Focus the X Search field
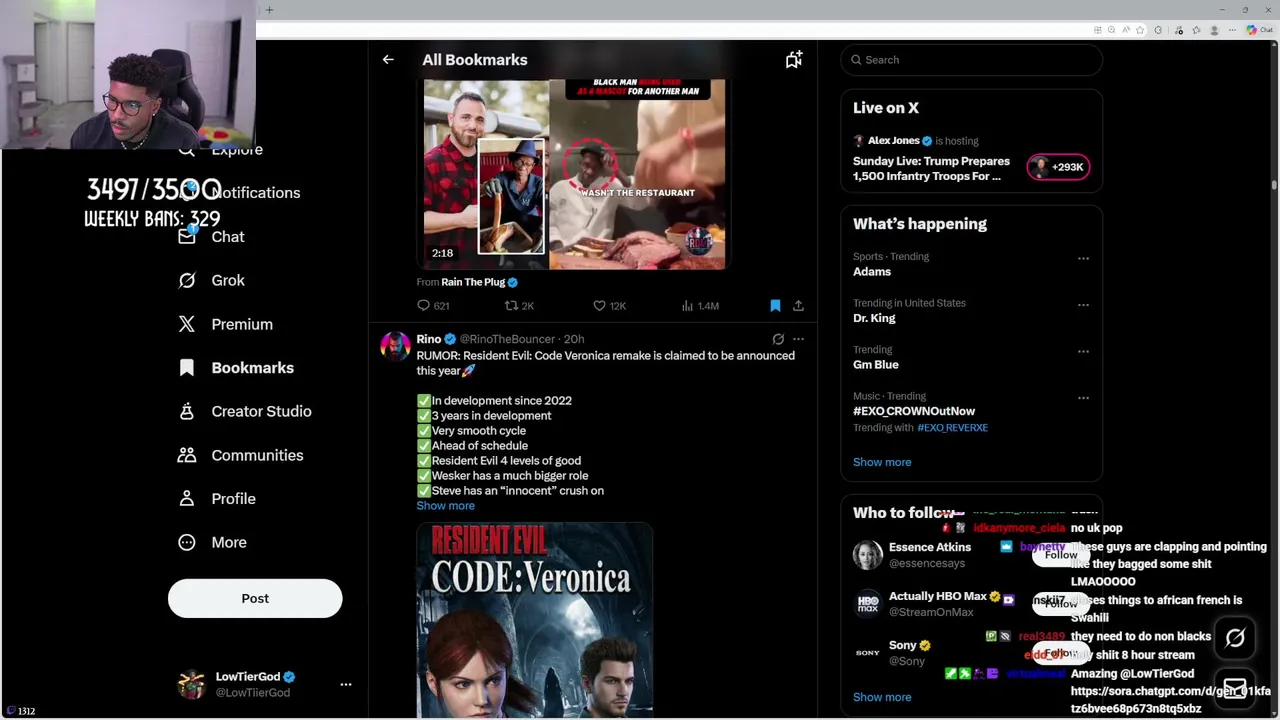 [x=971, y=60]
